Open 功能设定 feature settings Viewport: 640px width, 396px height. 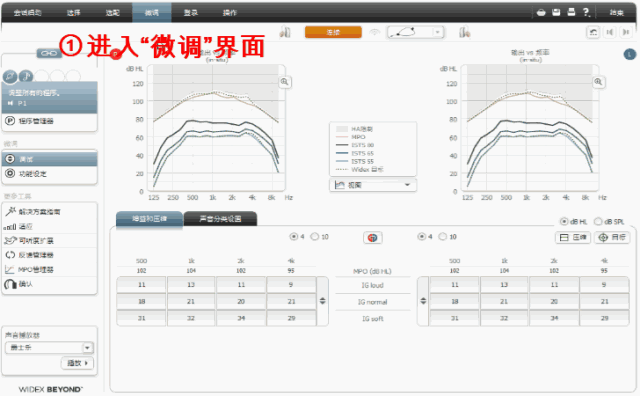click(49, 174)
